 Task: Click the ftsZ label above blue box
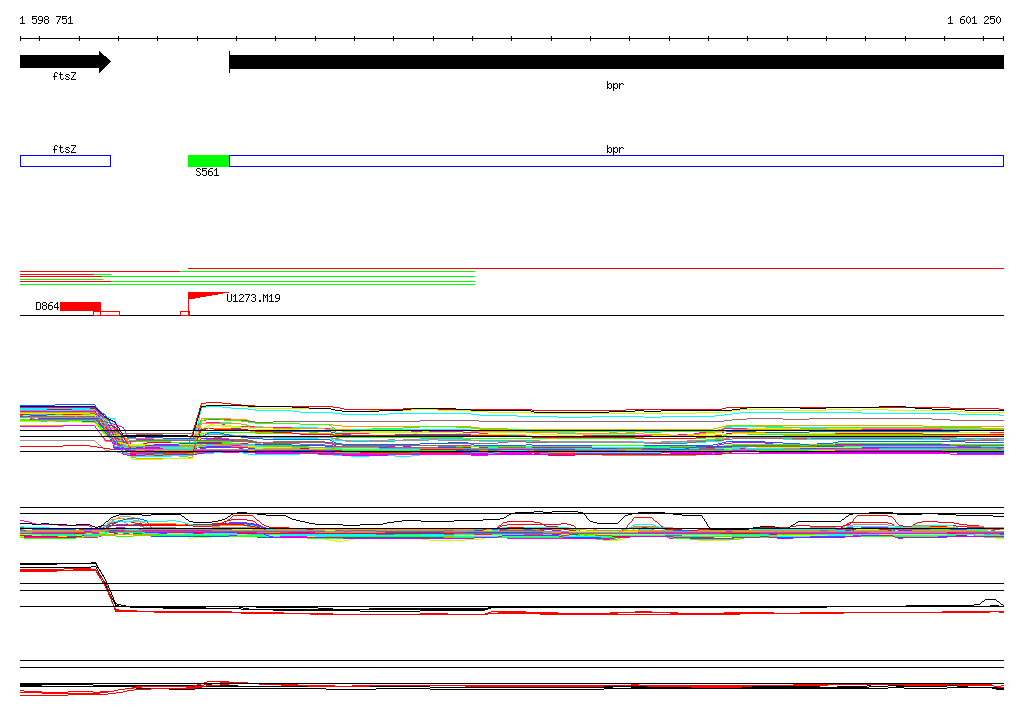pyautogui.click(x=65, y=150)
